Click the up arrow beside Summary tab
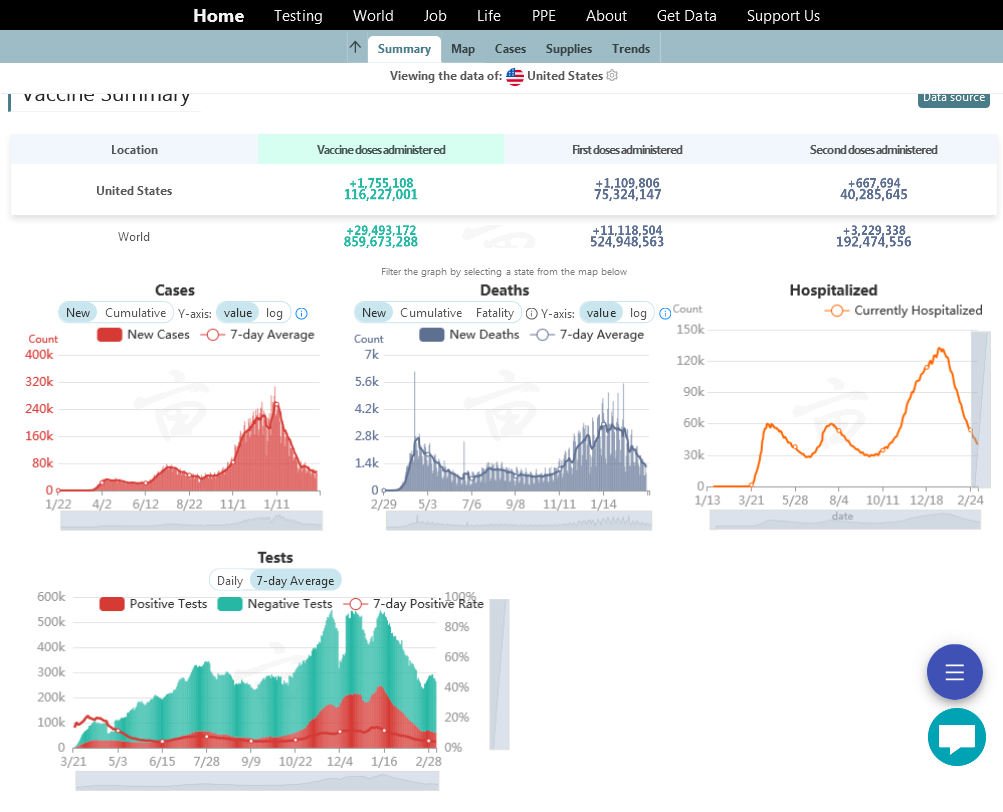1003x812 pixels. tap(355, 48)
